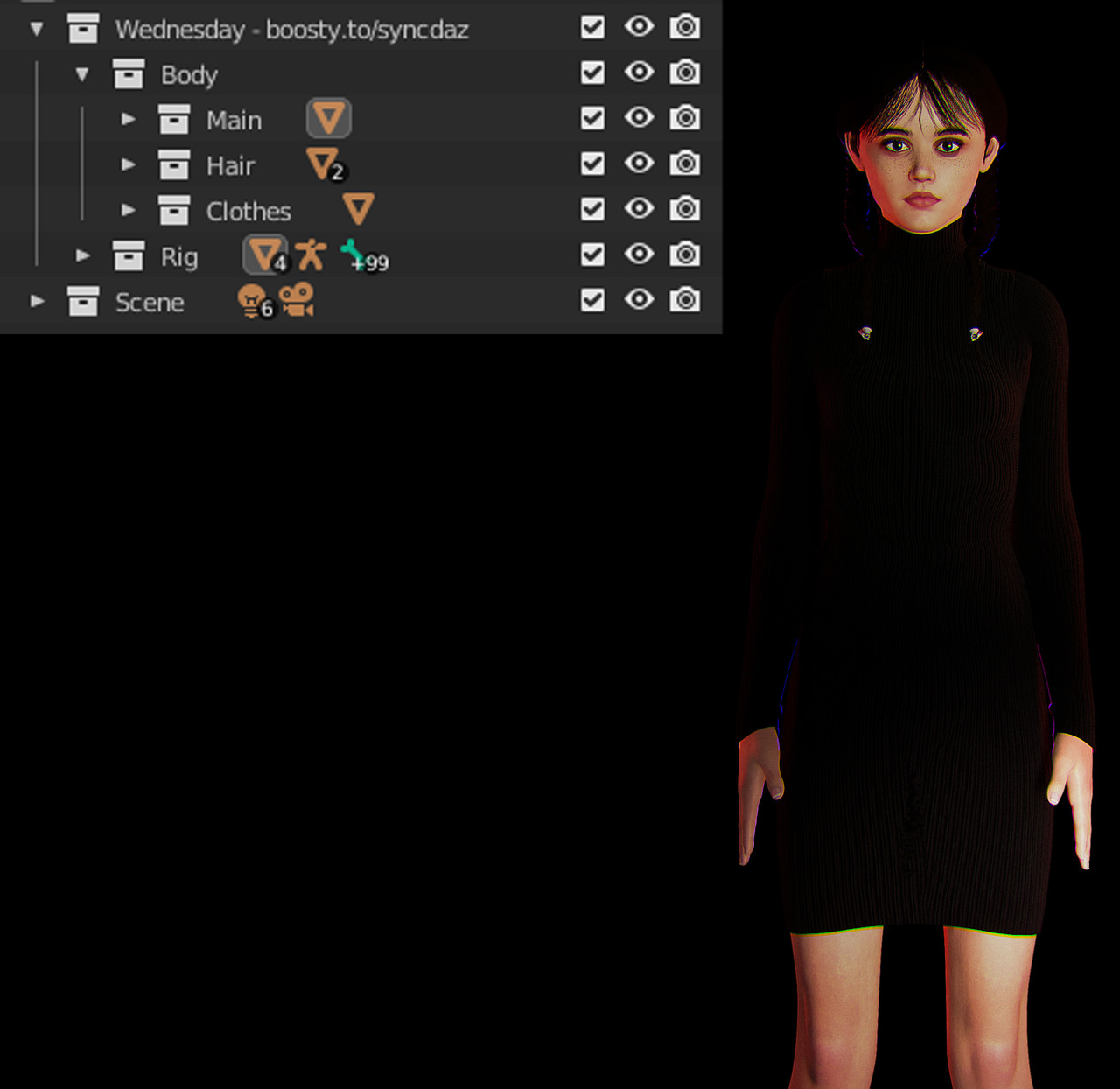Image resolution: width=1120 pixels, height=1089 pixels.
Task: Select the 'Main' collection name
Action: click(x=234, y=121)
